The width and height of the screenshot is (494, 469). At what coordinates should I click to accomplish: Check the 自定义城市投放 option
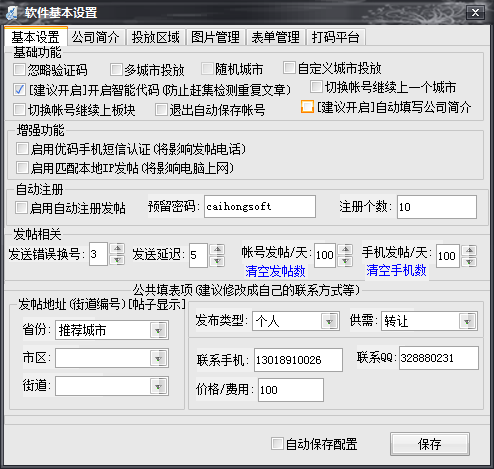[x=289, y=68]
